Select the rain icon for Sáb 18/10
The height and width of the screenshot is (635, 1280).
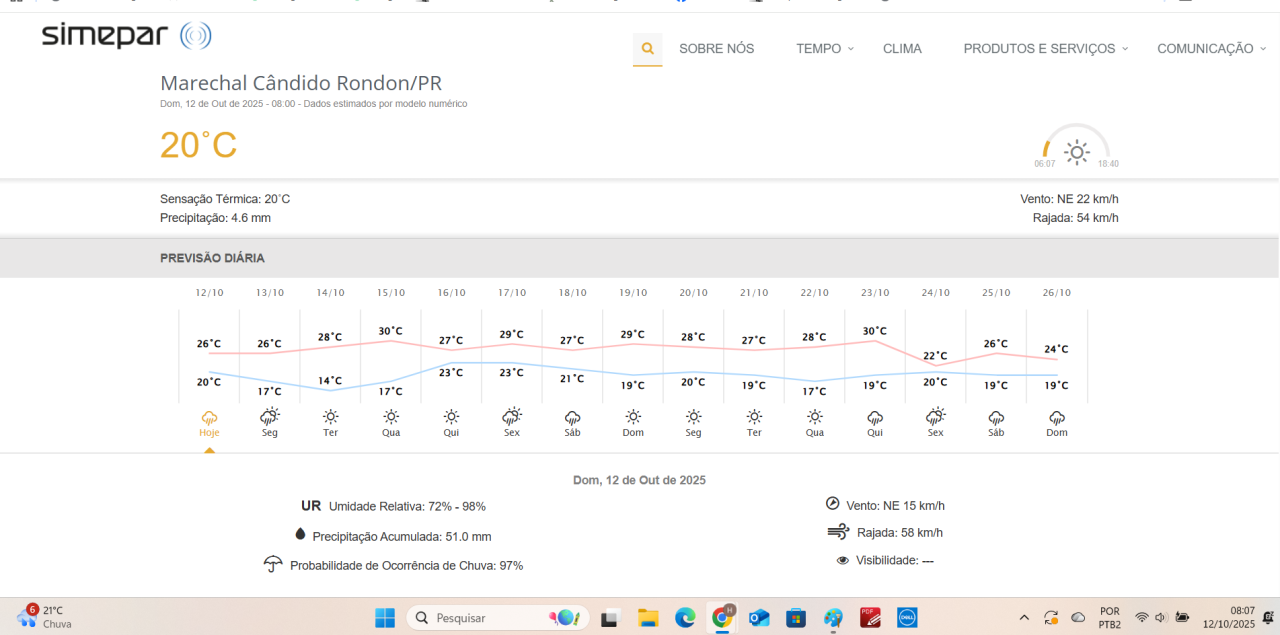[x=572, y=417]
